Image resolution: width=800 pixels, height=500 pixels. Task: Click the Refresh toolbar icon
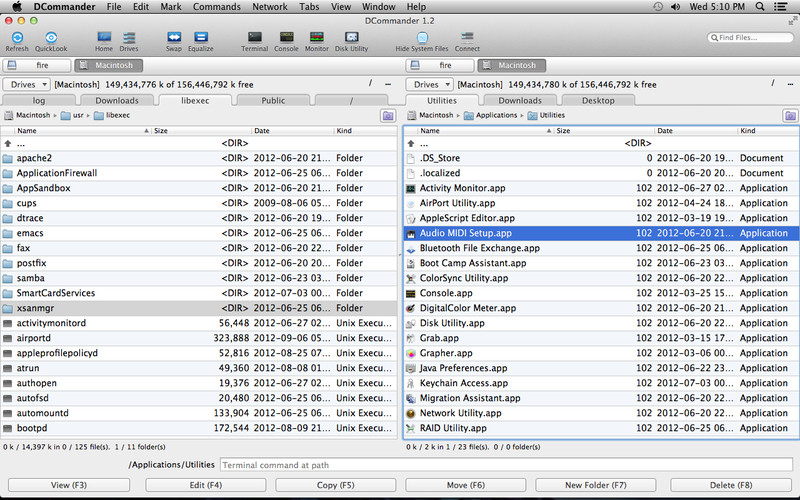(x=17, y=38)
